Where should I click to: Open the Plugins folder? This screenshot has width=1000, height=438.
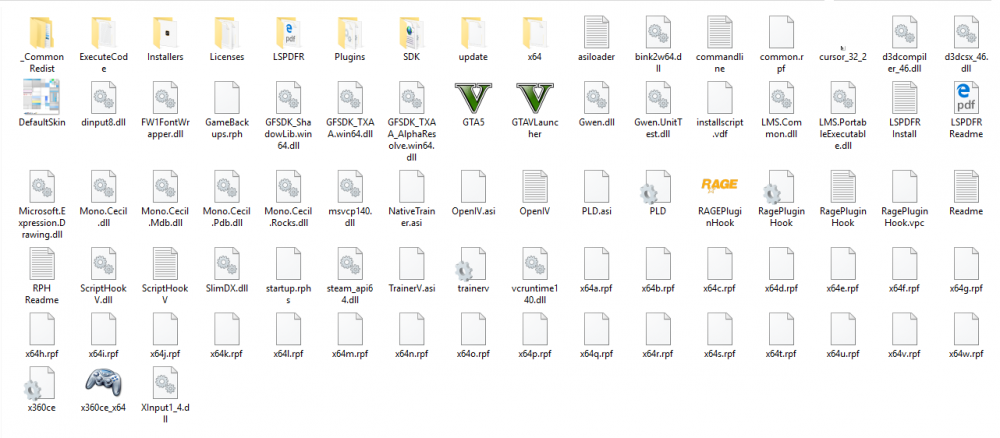pyautogui.click(x=350, y=33)
